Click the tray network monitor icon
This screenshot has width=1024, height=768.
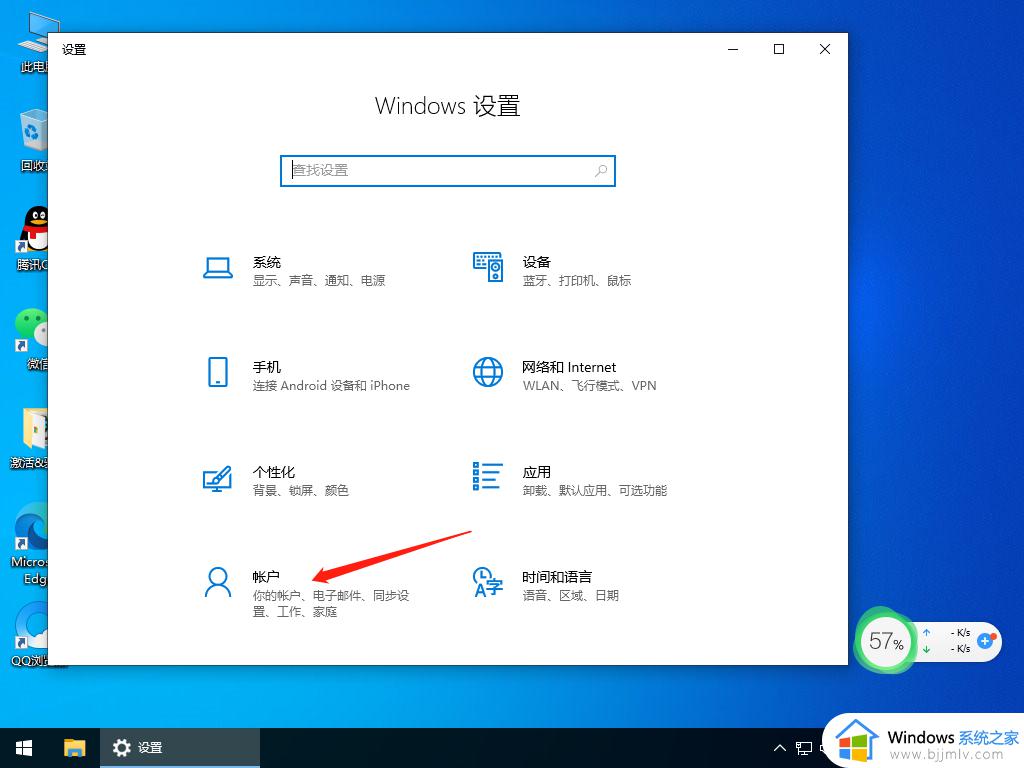tap(804, 748)
